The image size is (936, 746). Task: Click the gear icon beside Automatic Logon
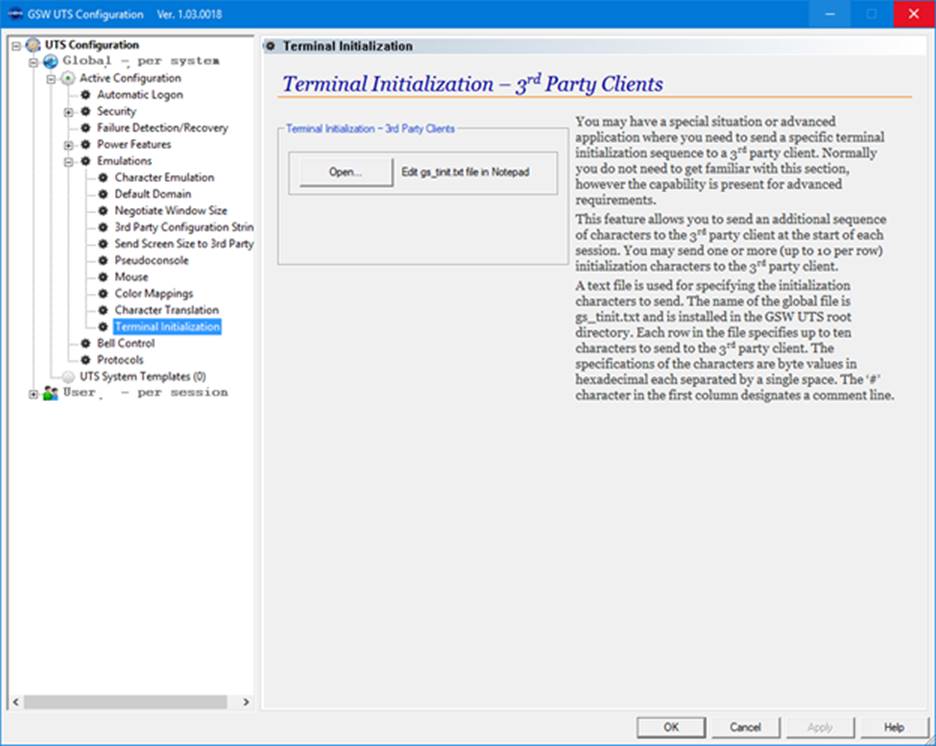coord(85,94)
